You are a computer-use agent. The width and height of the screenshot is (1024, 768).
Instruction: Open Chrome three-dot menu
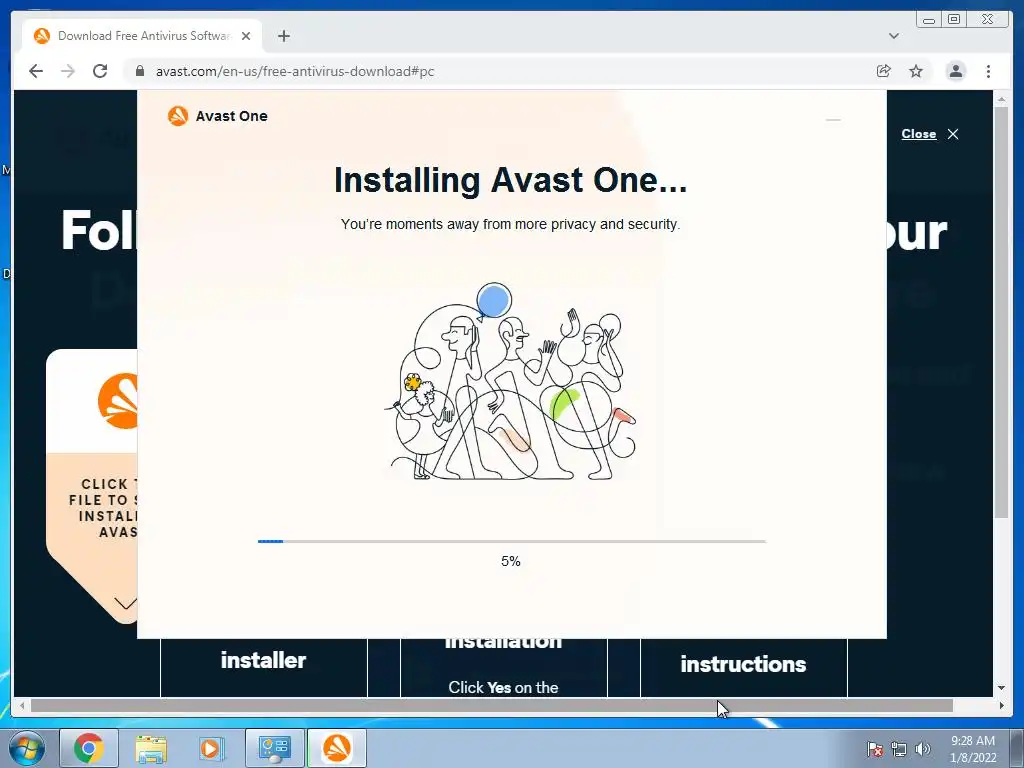988,71
